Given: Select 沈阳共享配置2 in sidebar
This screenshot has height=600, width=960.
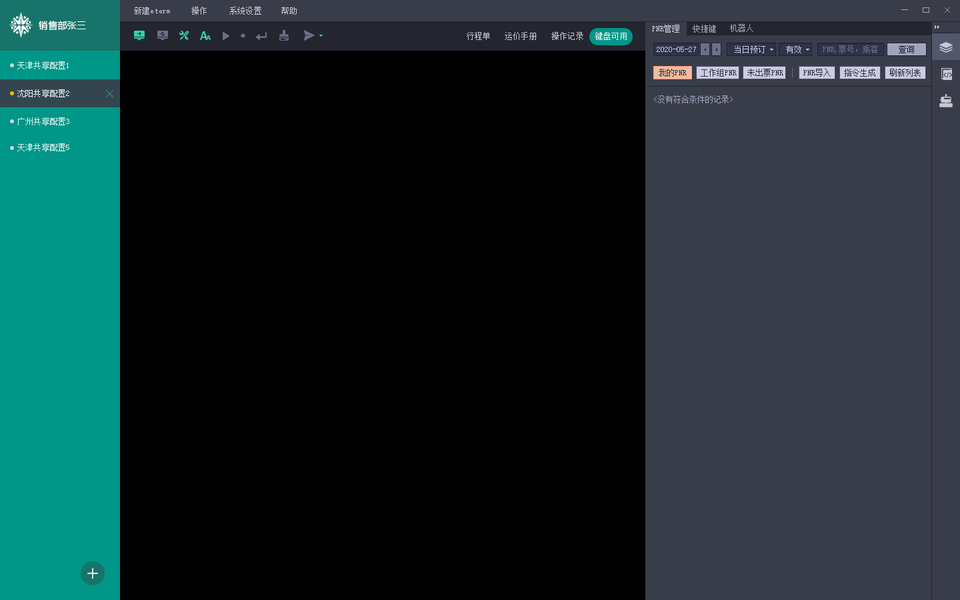Looking at the screenshot, I should coord(60,94).
